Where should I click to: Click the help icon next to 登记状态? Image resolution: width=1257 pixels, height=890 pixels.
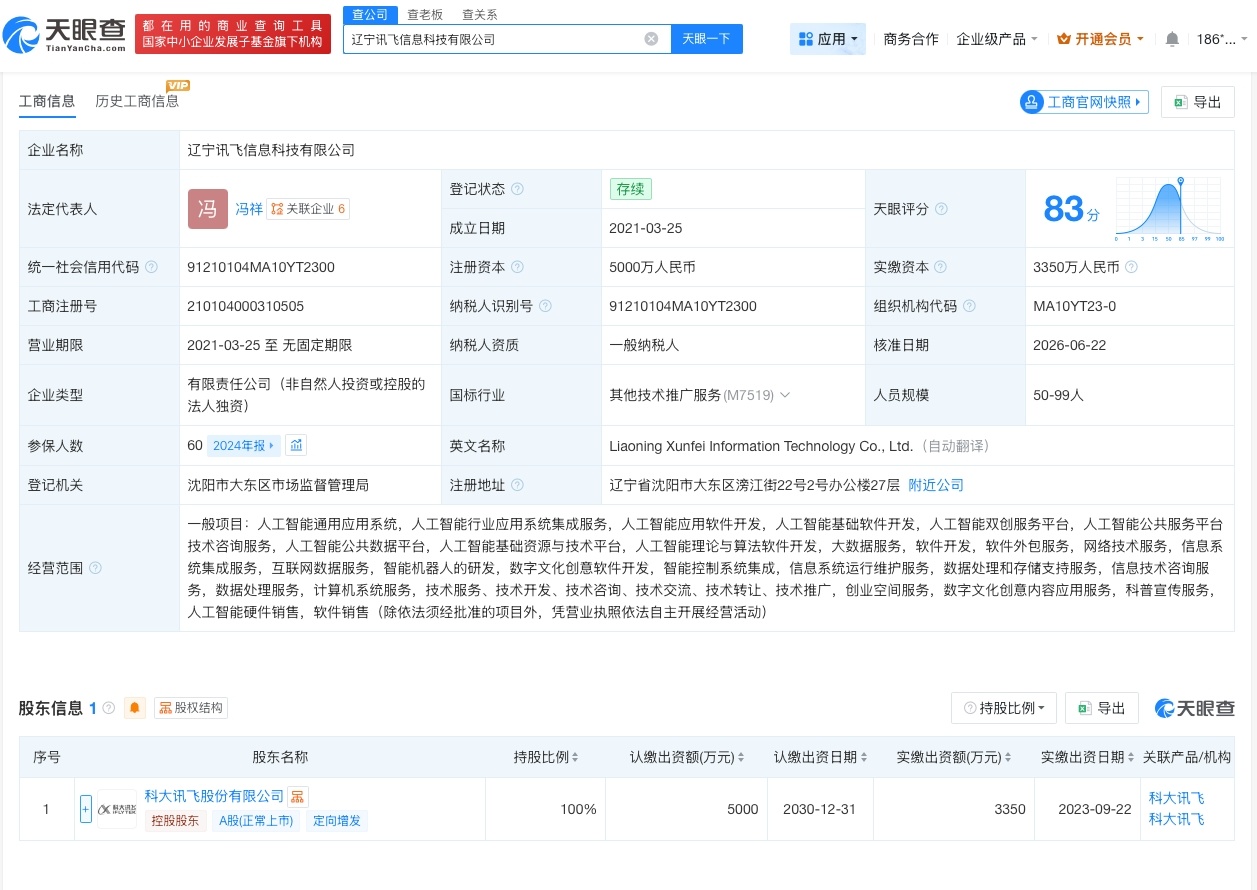pyautogui.click(x=517, y=189)
